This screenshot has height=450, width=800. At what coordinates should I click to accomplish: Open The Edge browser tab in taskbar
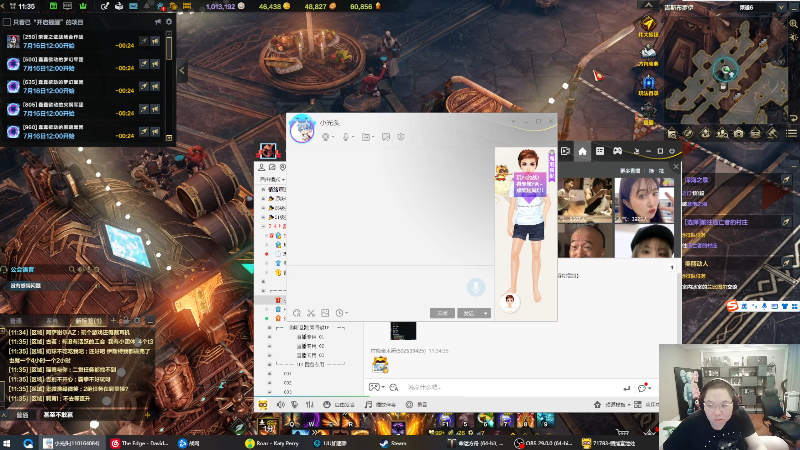[x=139, y=443]
